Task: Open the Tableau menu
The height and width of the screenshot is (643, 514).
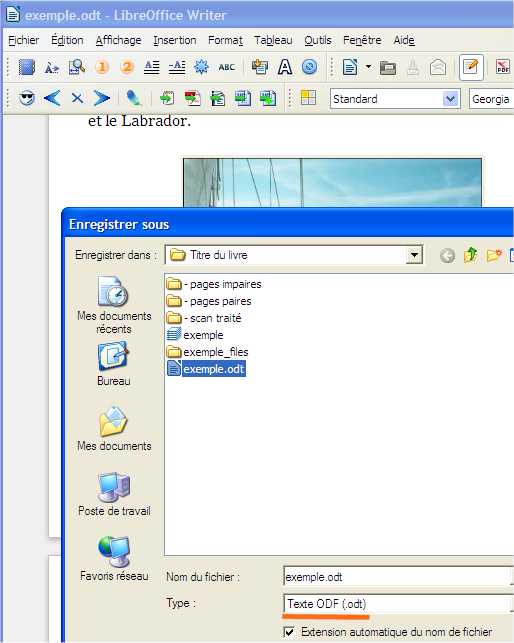Action: 273,40
